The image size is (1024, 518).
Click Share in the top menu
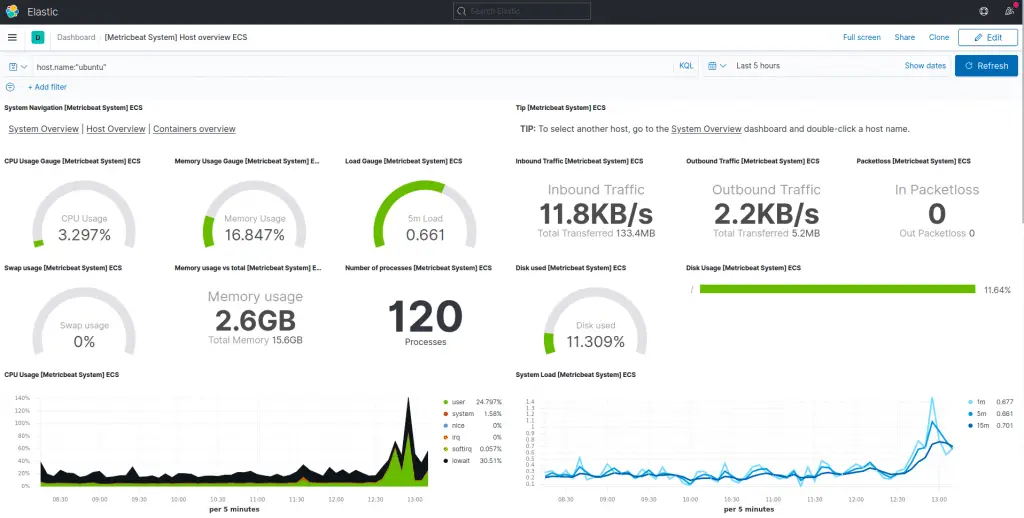click(904, 37)
